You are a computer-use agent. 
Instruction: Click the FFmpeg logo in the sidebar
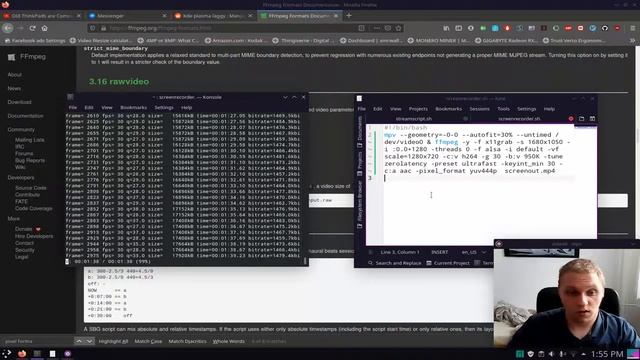click(27, 57)
